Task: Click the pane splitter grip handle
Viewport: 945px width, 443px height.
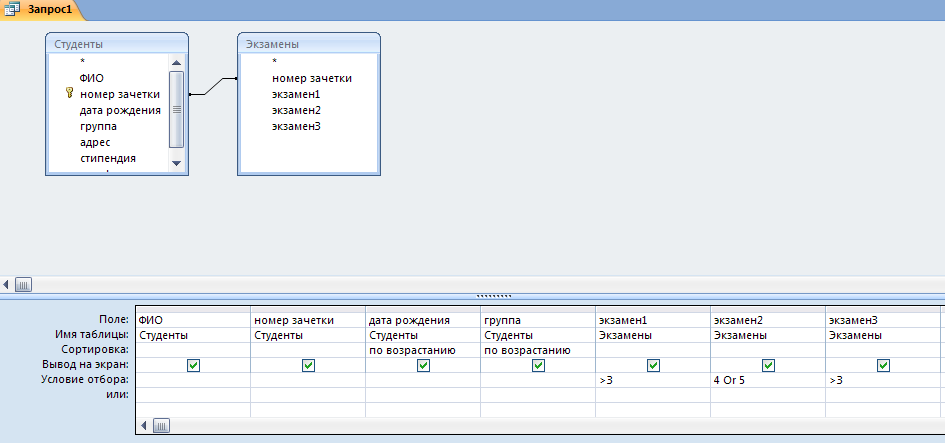Action: 494,296
